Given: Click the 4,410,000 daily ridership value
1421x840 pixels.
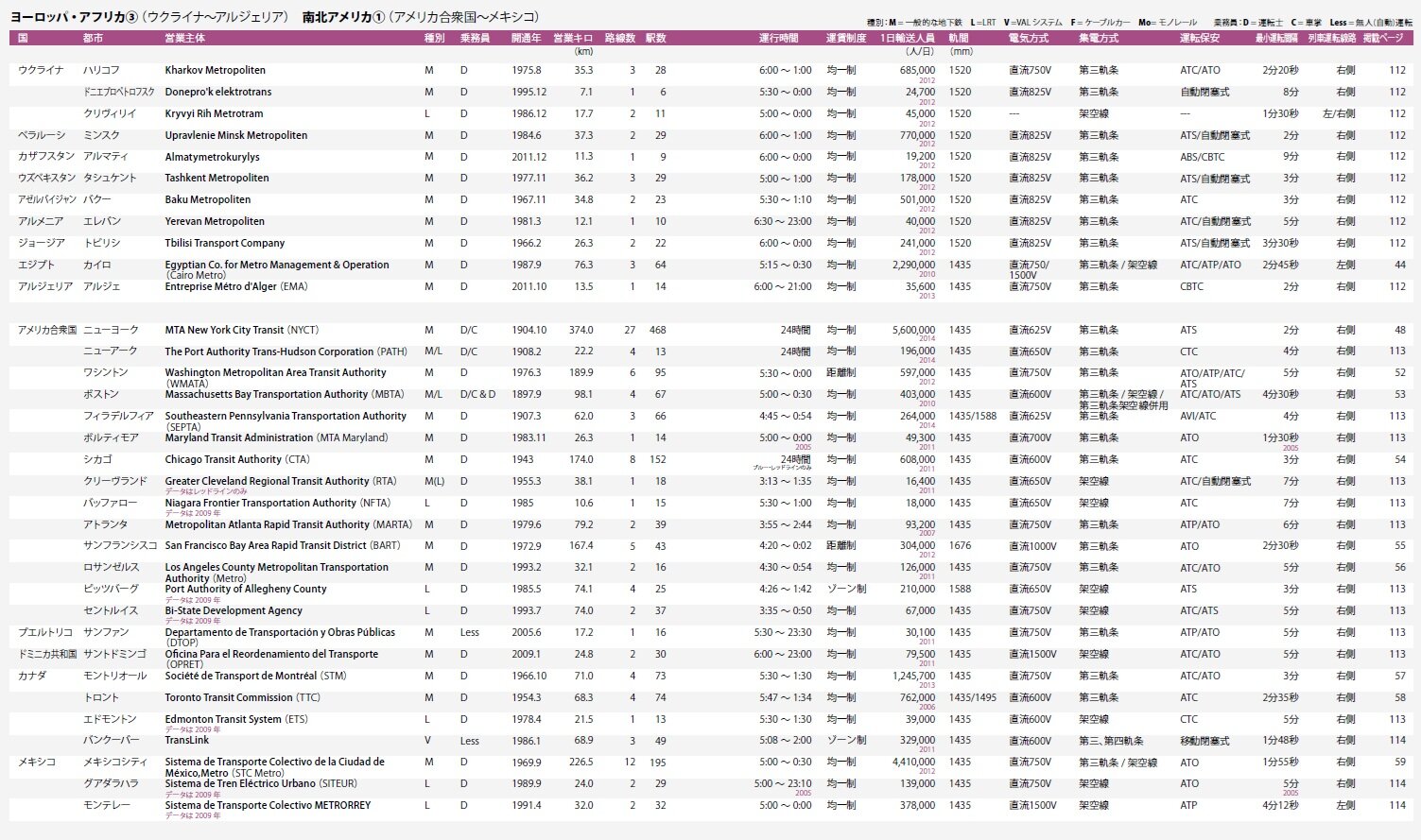Looking at the screenshot, I should pos(913,762).
